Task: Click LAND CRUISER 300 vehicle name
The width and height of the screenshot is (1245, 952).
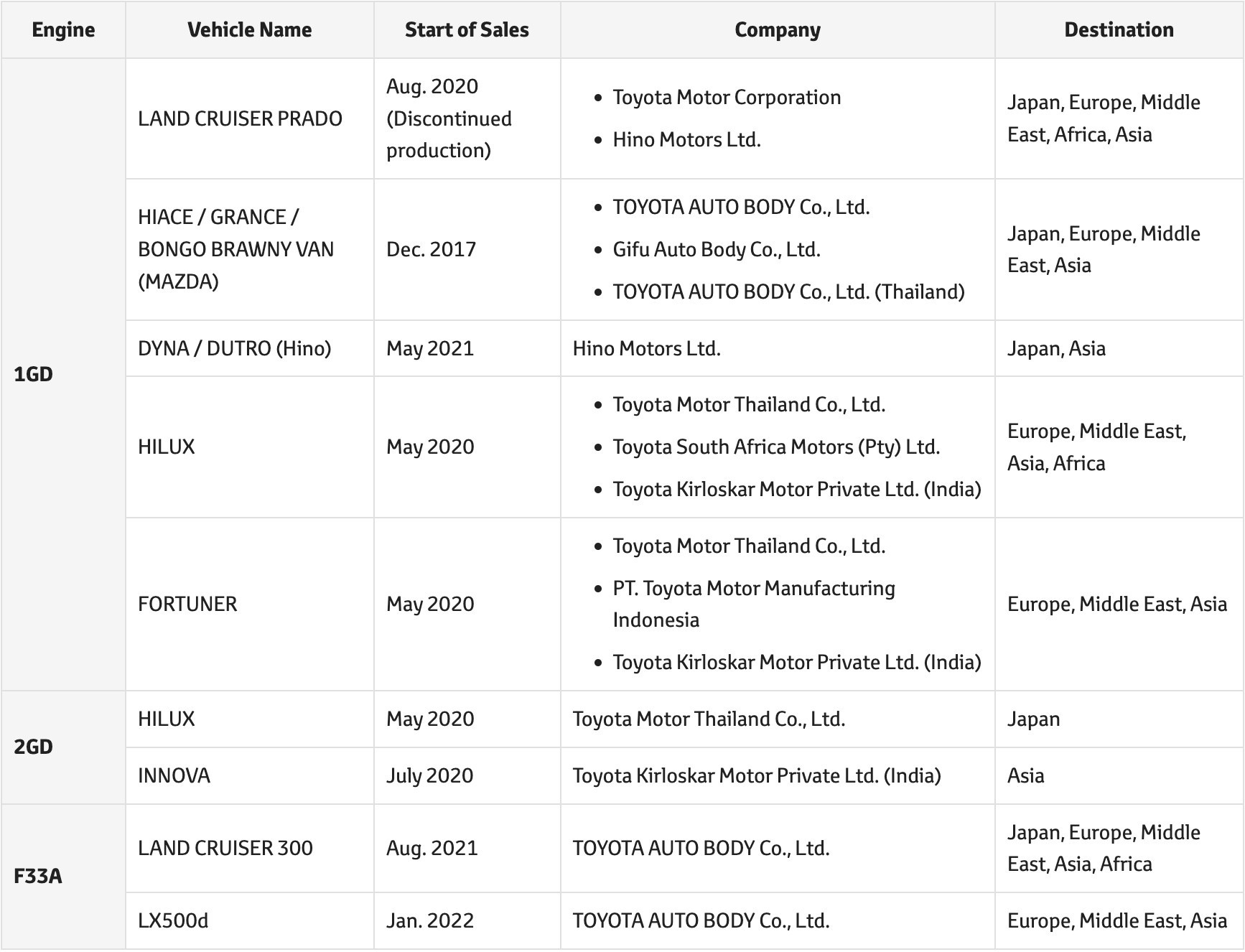Action: pos(225,848)
